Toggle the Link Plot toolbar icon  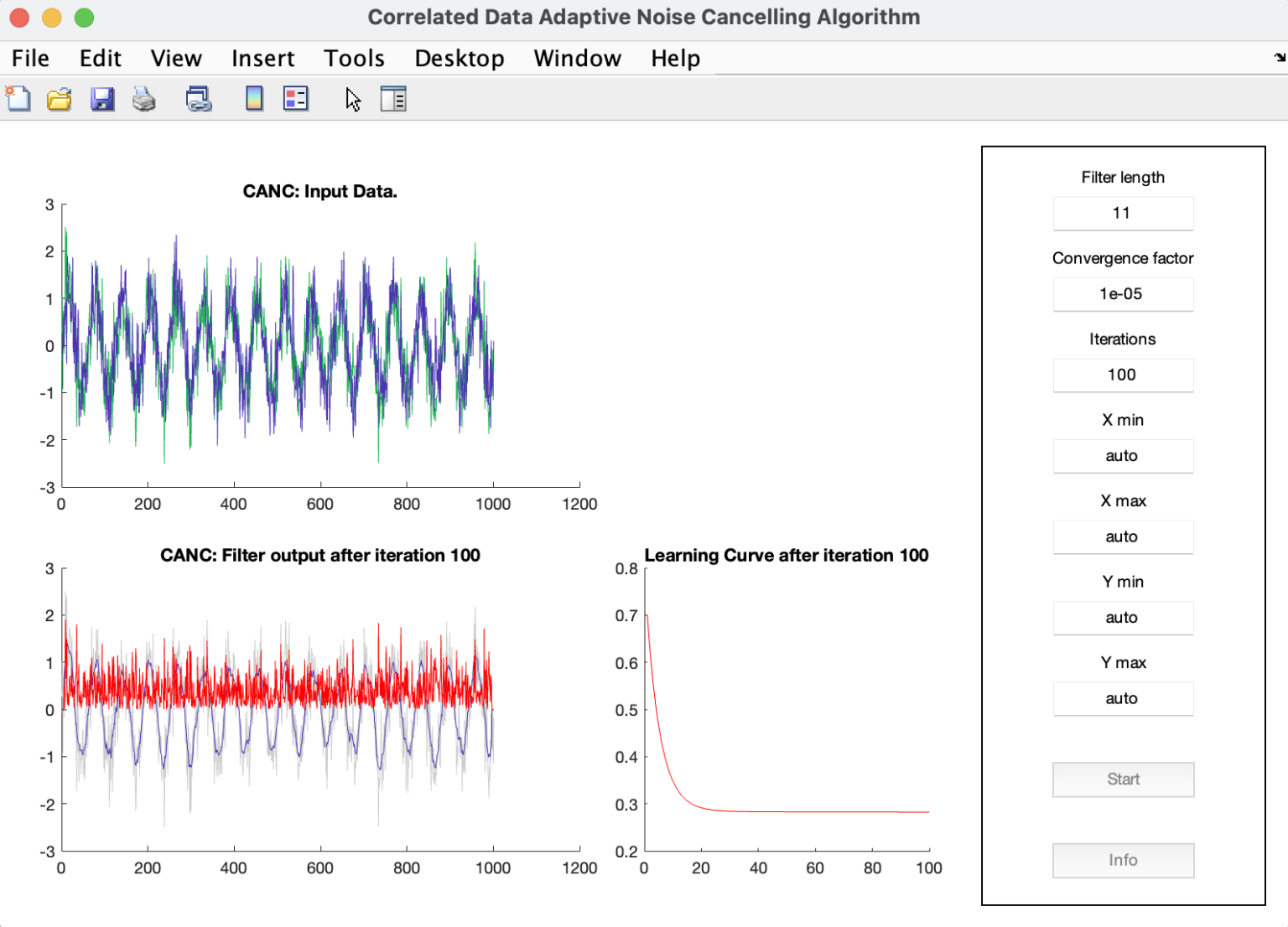pyautogui.click(x=199, y=99)
